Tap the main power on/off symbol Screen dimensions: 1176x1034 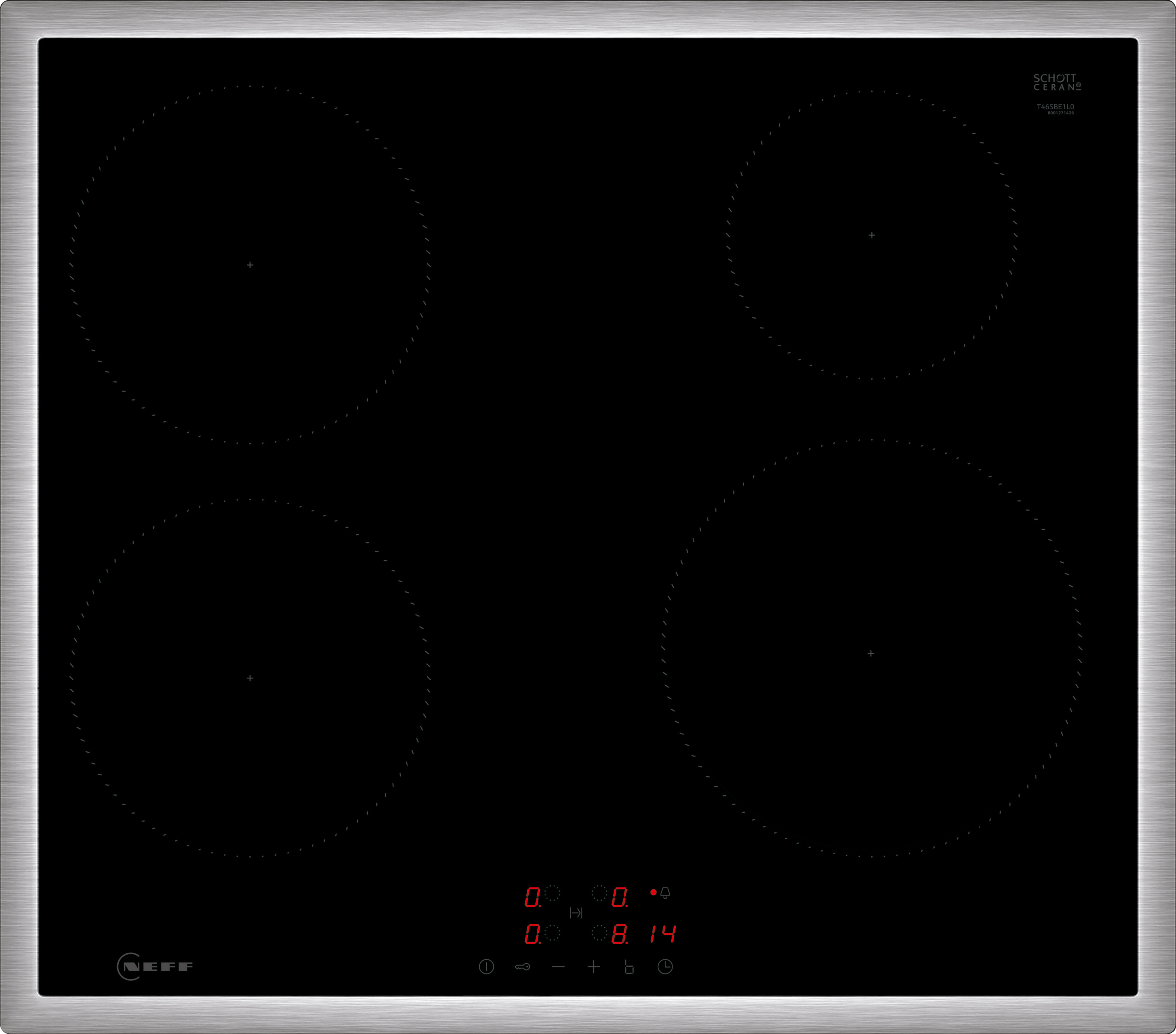[x=486, y=966]
